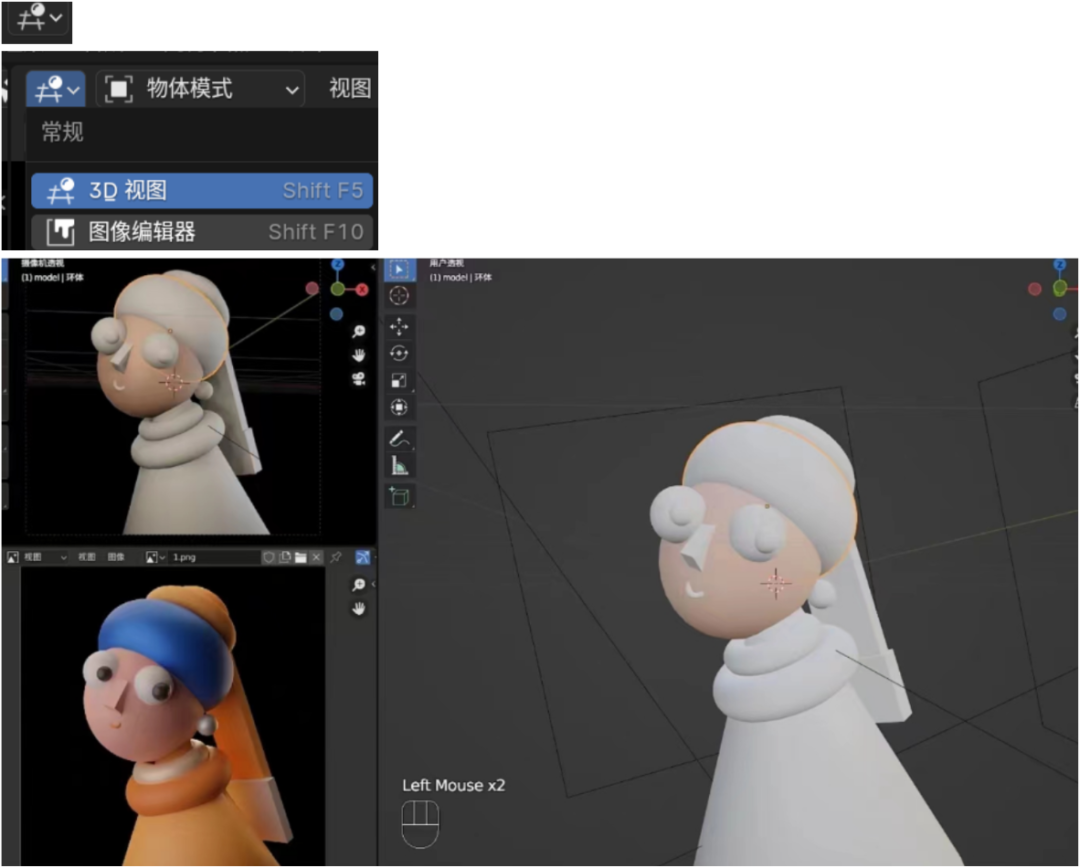The height and width of the screenshot is (868, 1080).
Task: Toggle camera view with the camera icon
Action: pos(359,379)
